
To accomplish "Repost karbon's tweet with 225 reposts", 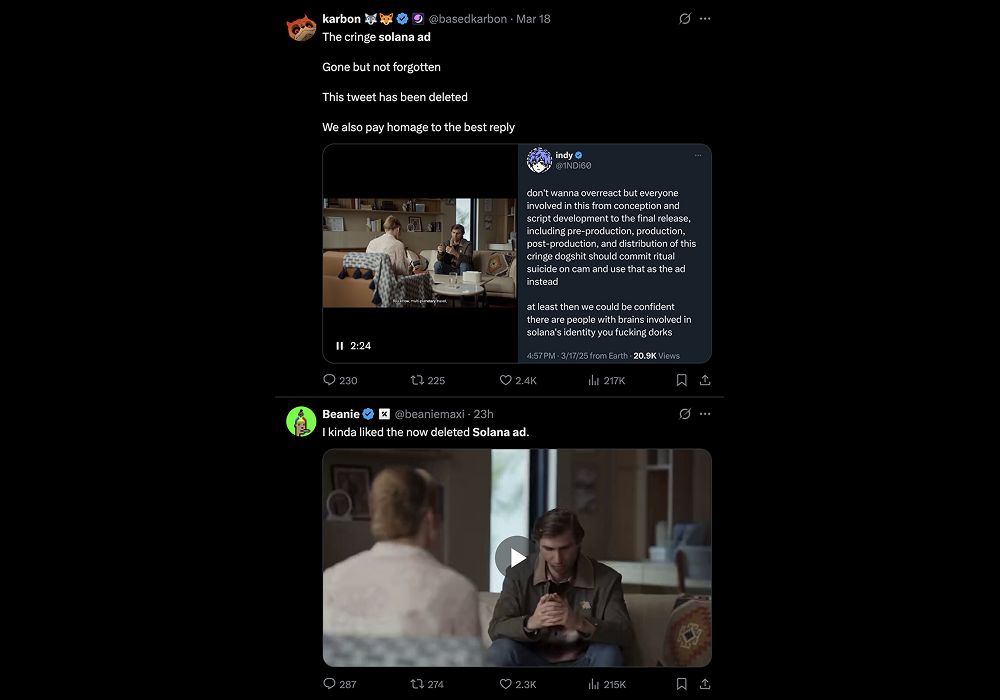I will click(418, 380).
